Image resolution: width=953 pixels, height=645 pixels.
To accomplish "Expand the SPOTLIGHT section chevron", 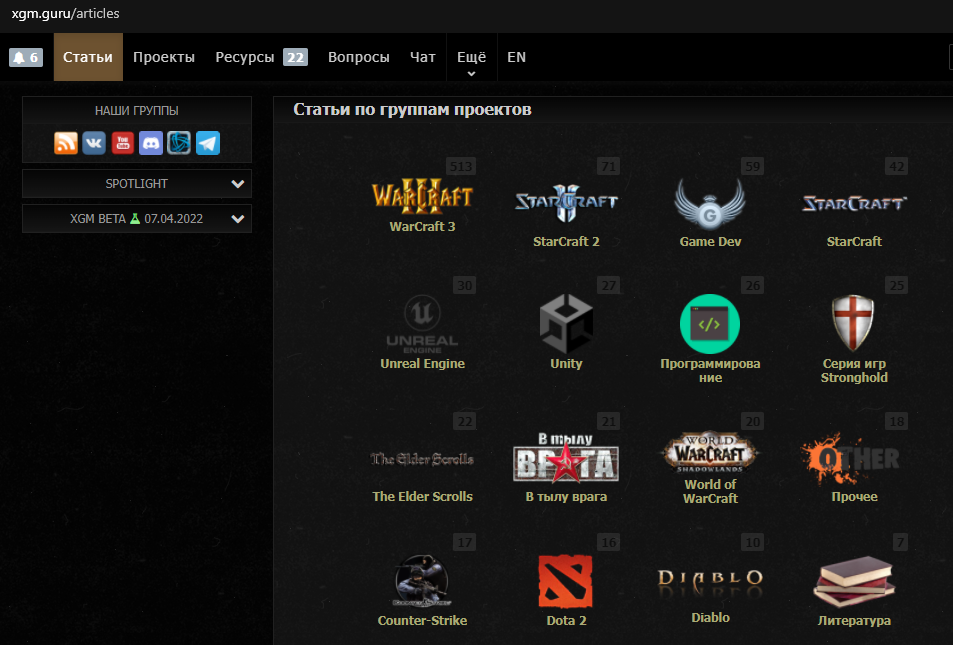I will tap(238, 184).
